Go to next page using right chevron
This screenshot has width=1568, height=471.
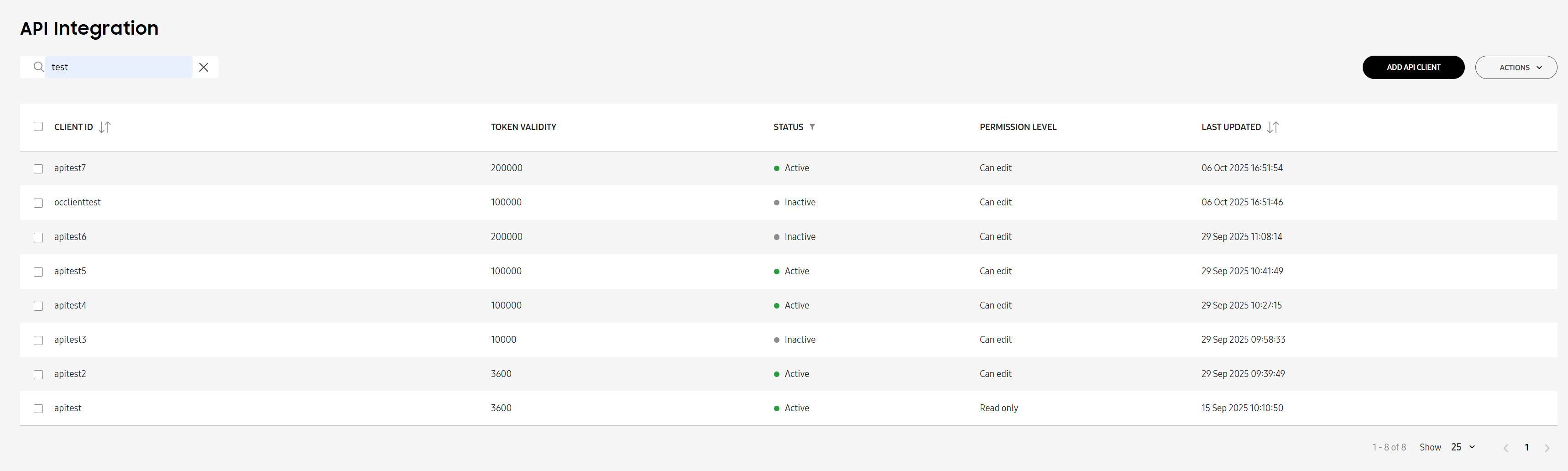(1547, 447)
